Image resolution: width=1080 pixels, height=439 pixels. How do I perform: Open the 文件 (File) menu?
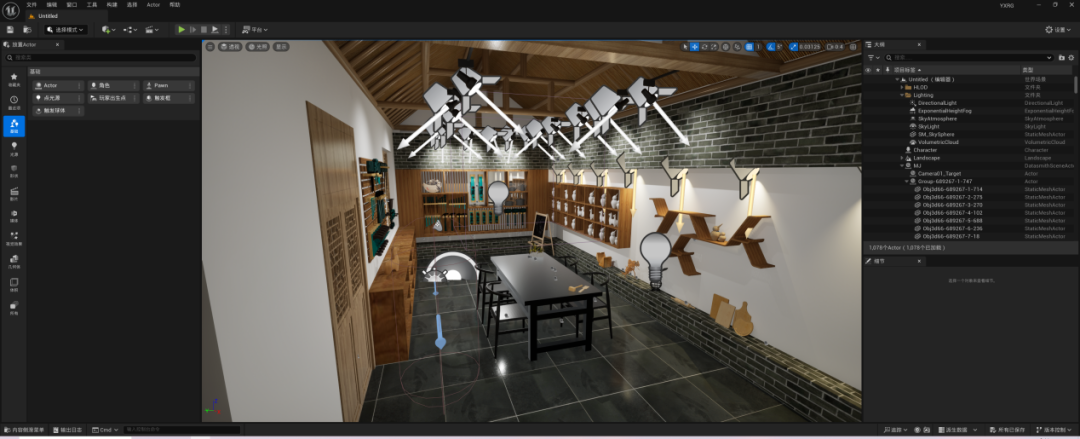pyautogui.click(x=31, y=5)
